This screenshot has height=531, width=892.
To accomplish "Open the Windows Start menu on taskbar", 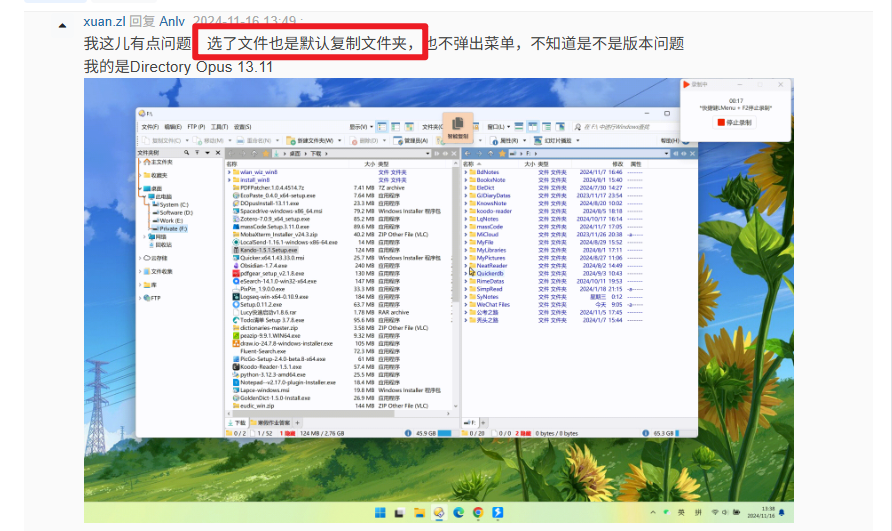I will 380,513.
